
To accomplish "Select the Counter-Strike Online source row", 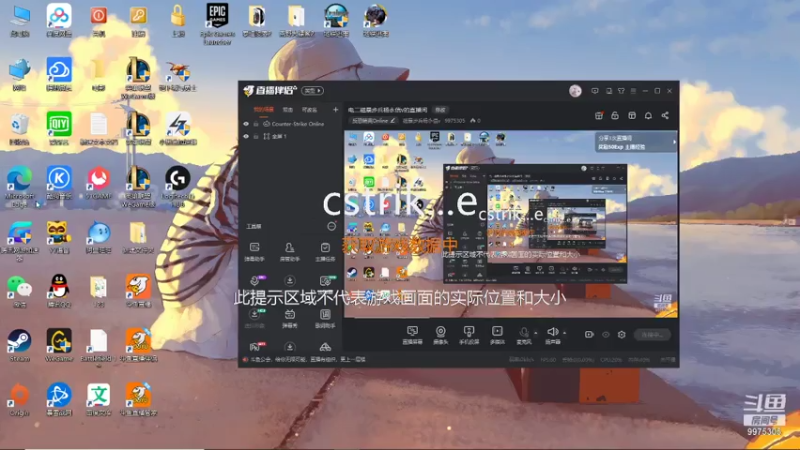I will pyautogui.click(x=290, y=124).
